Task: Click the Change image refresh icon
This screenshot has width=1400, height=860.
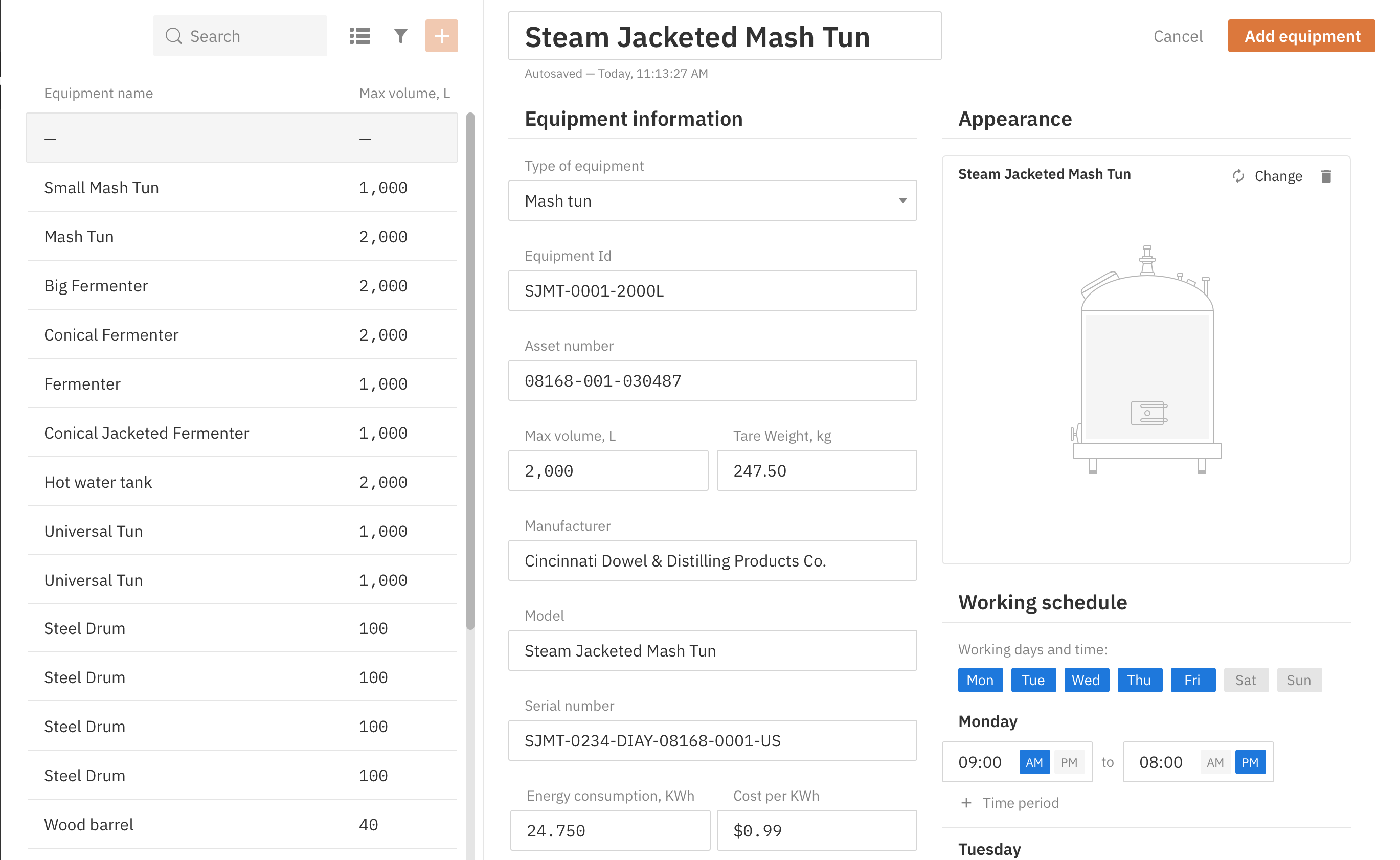Action: [1238, 176]
